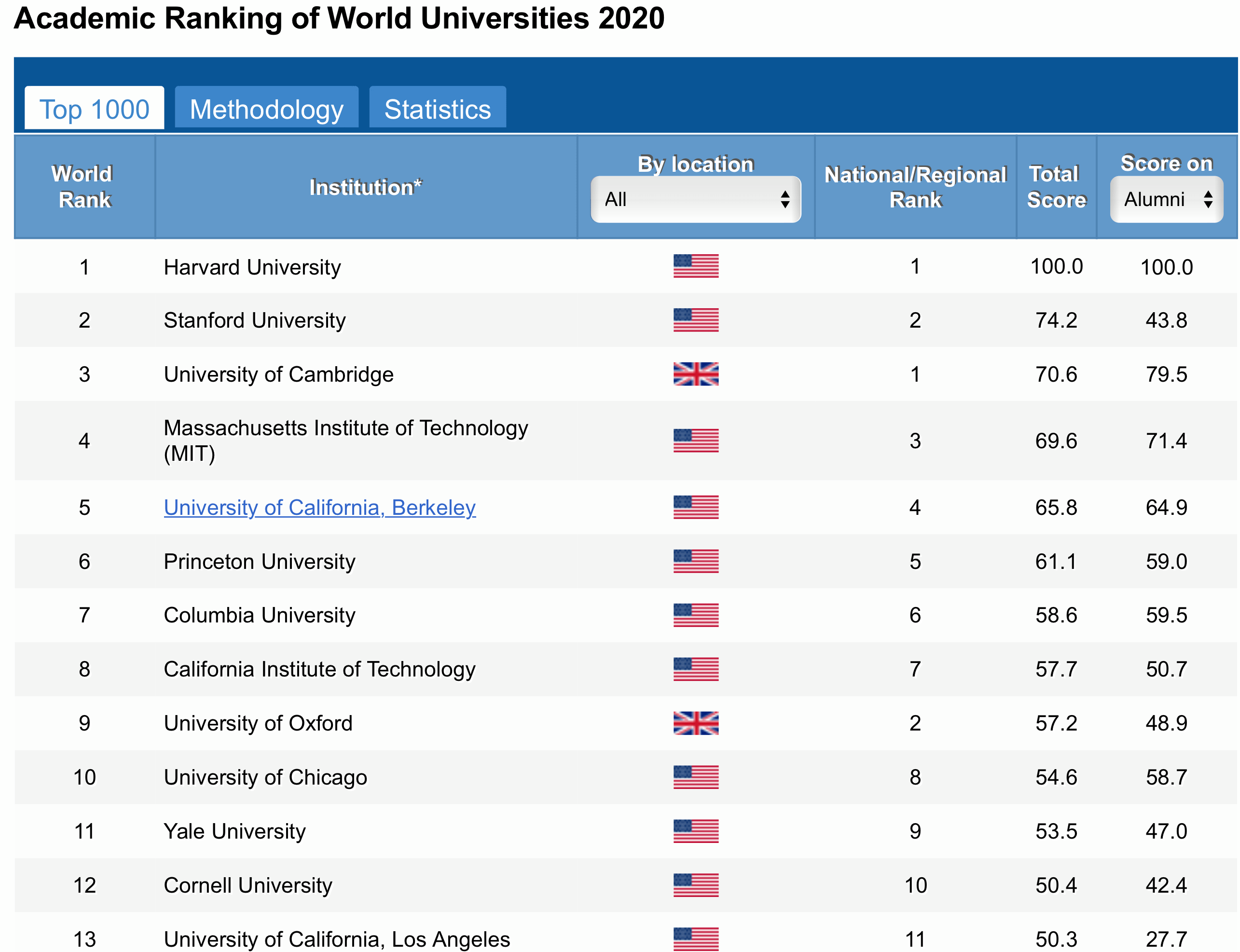Select Harvard University institution name

pyautogui.click(x=252, y=267)
